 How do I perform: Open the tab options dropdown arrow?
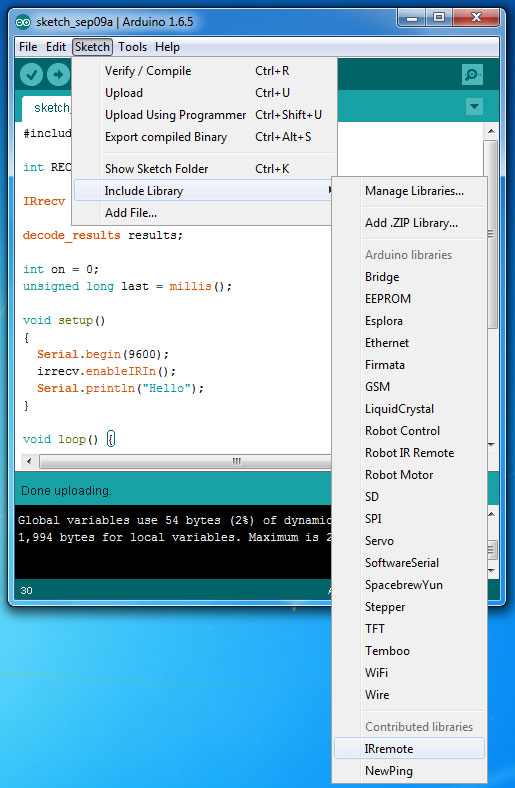[474, 107]
